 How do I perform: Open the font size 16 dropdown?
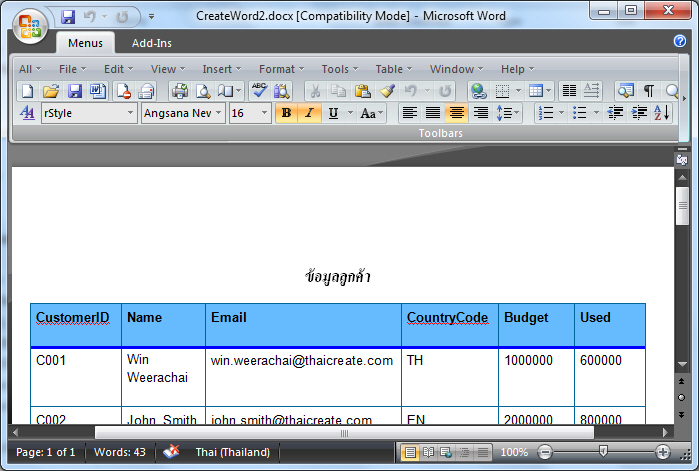click(264, 113)
